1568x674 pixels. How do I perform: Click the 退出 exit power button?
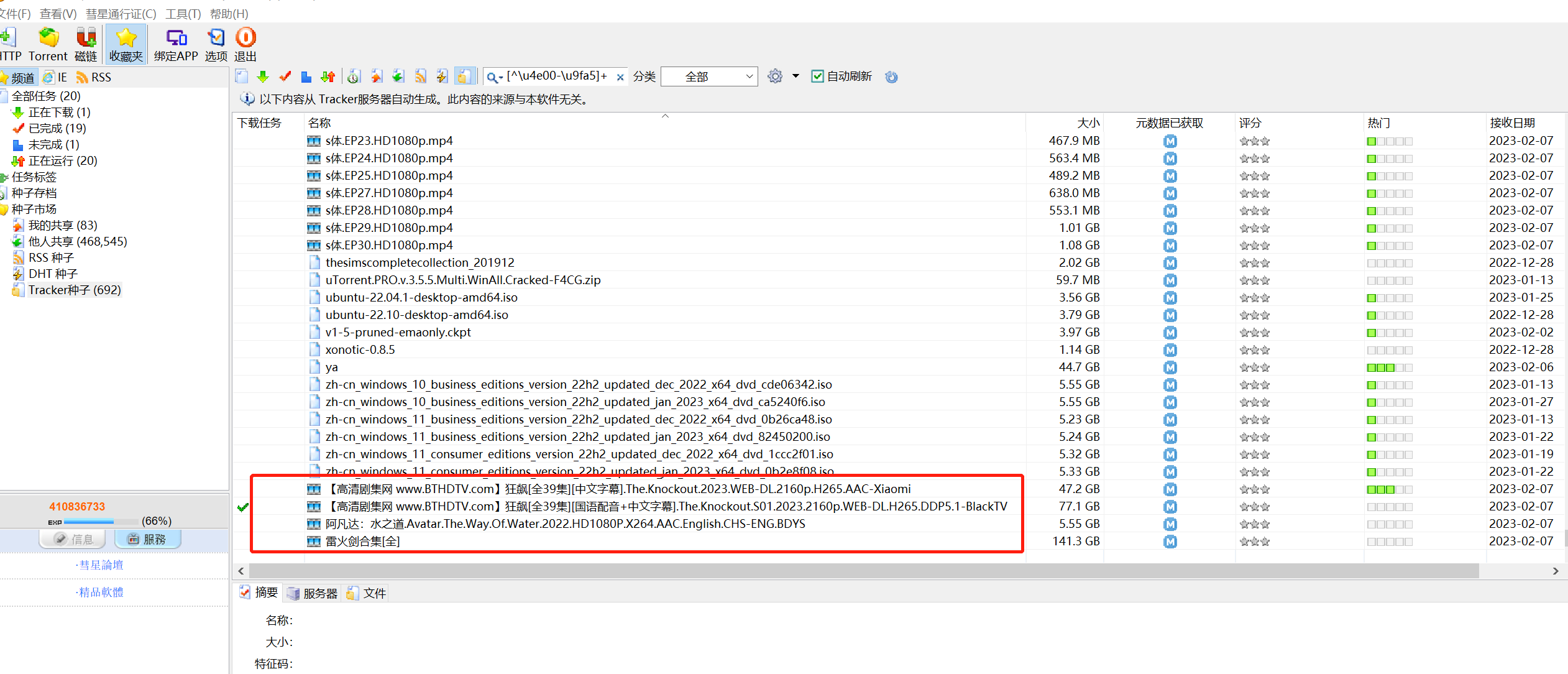(245, 45)
